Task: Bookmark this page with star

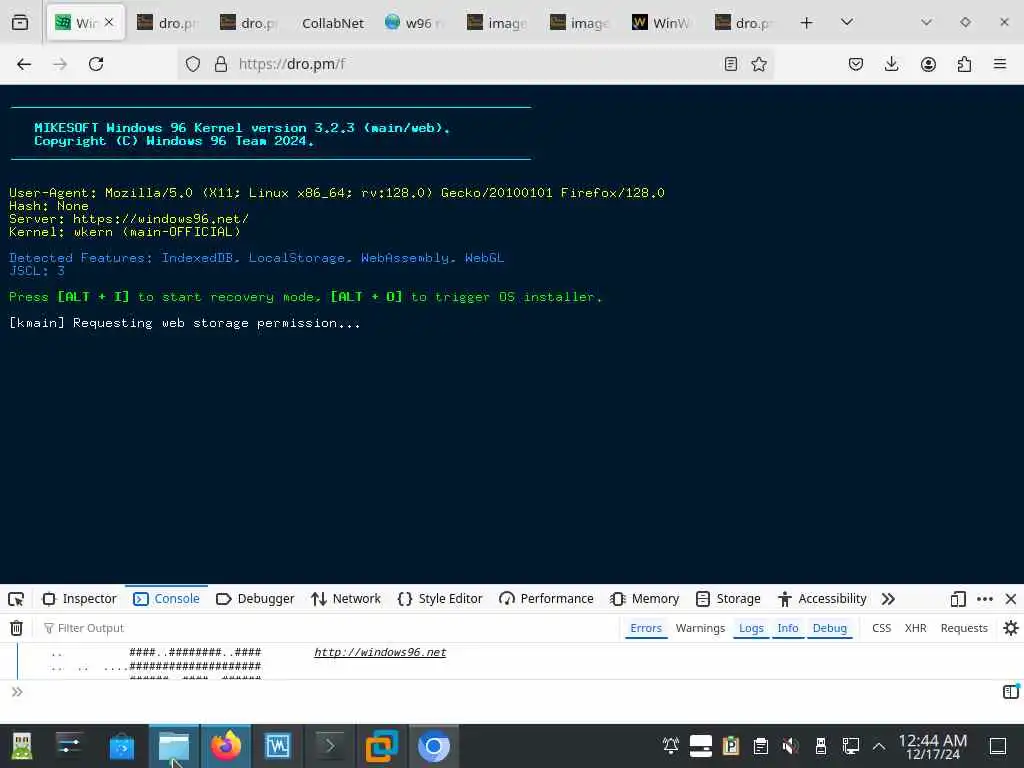Action: tap(759, 64)
